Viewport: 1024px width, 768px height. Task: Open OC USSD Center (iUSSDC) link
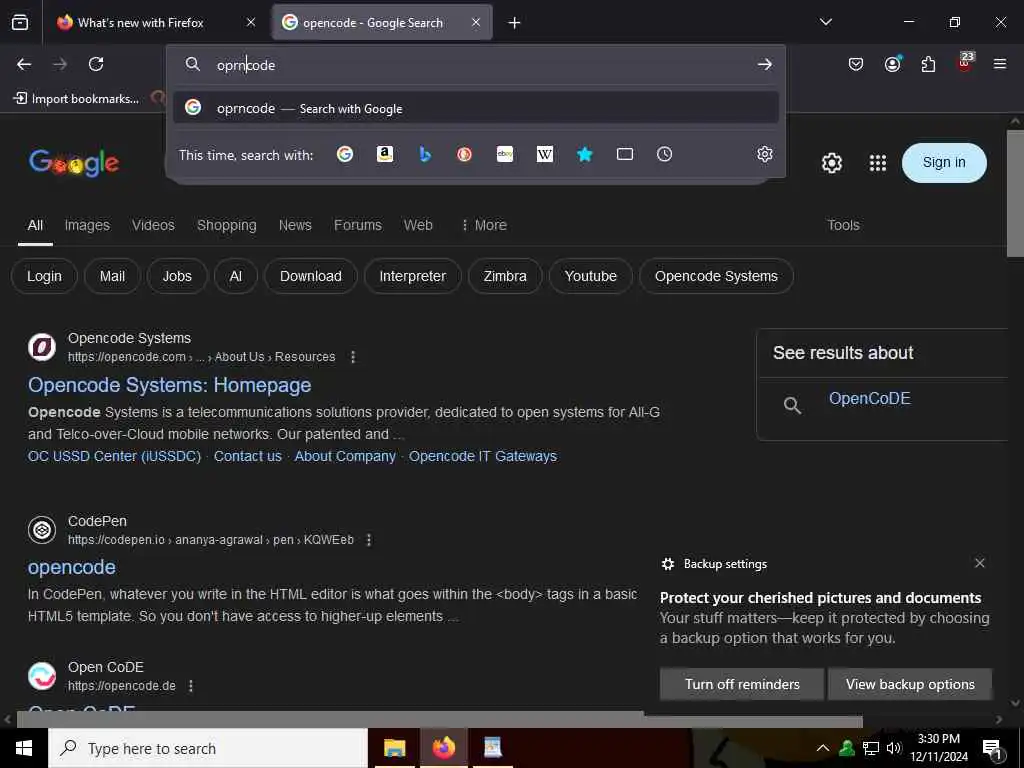(114, 456)
